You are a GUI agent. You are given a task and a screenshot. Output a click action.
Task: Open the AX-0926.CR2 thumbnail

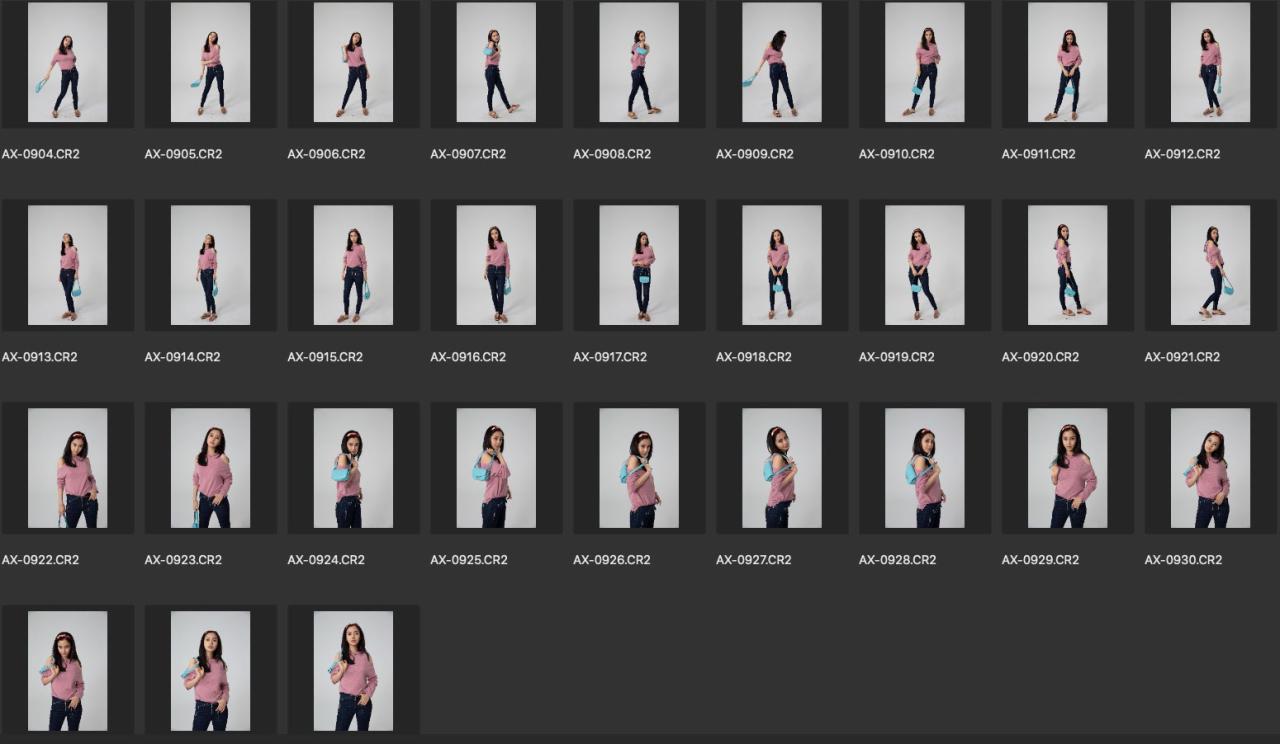coord(639,468)
